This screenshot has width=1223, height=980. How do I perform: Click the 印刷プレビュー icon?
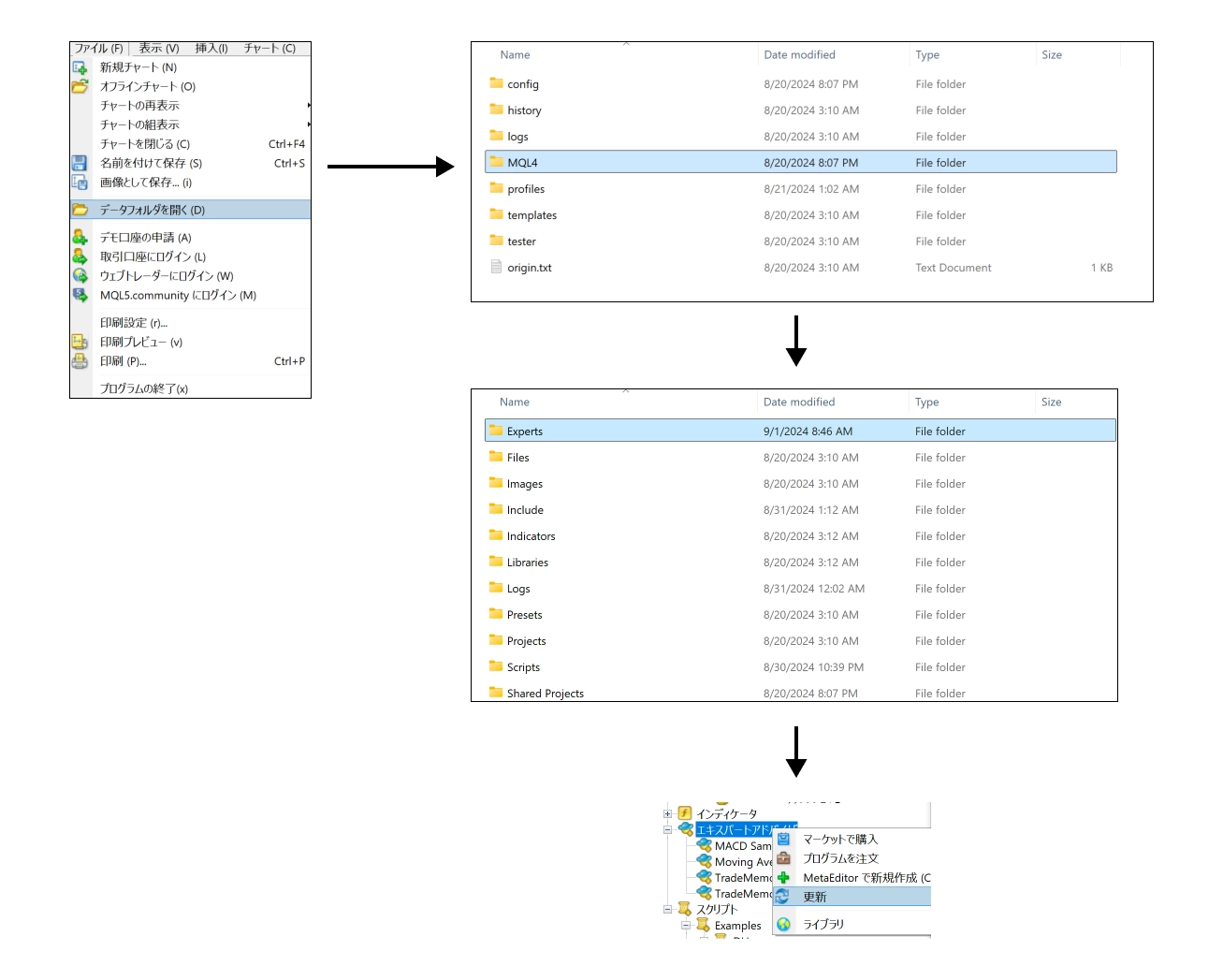(80, 342)
